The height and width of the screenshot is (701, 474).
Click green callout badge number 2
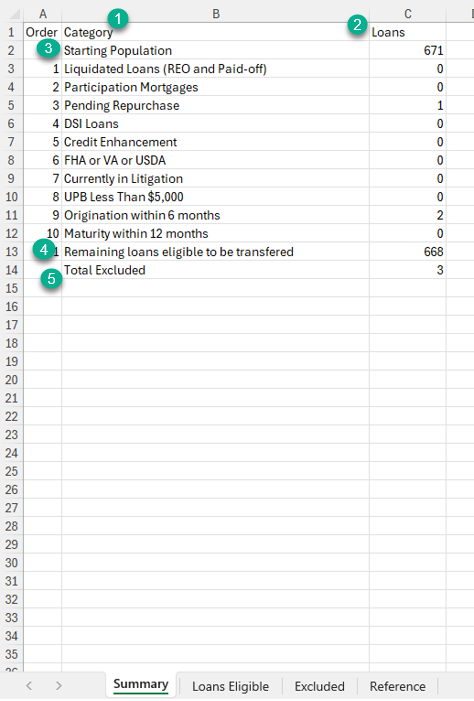coord(357,25)
